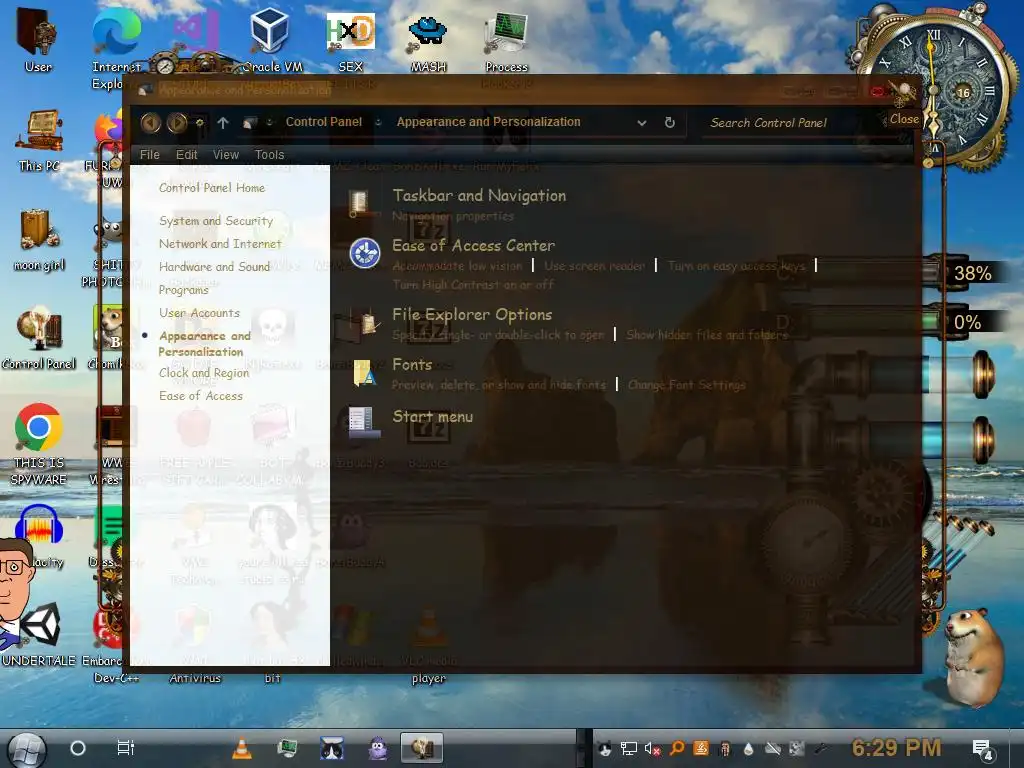Image resolution: width=1024 pixels, height=768 pixels.
Task: Click muted volume tray icon
Action: (652, 748)
